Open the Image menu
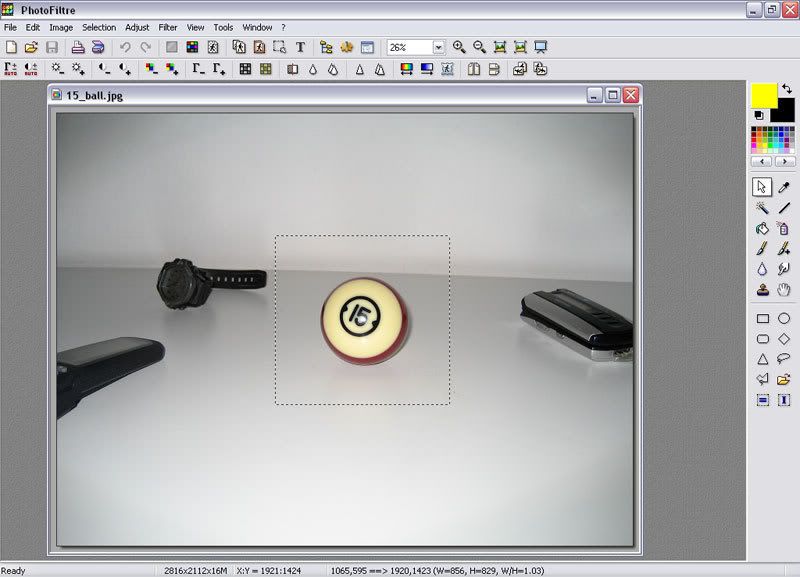 pyautogui.click(x=61, y=28)
